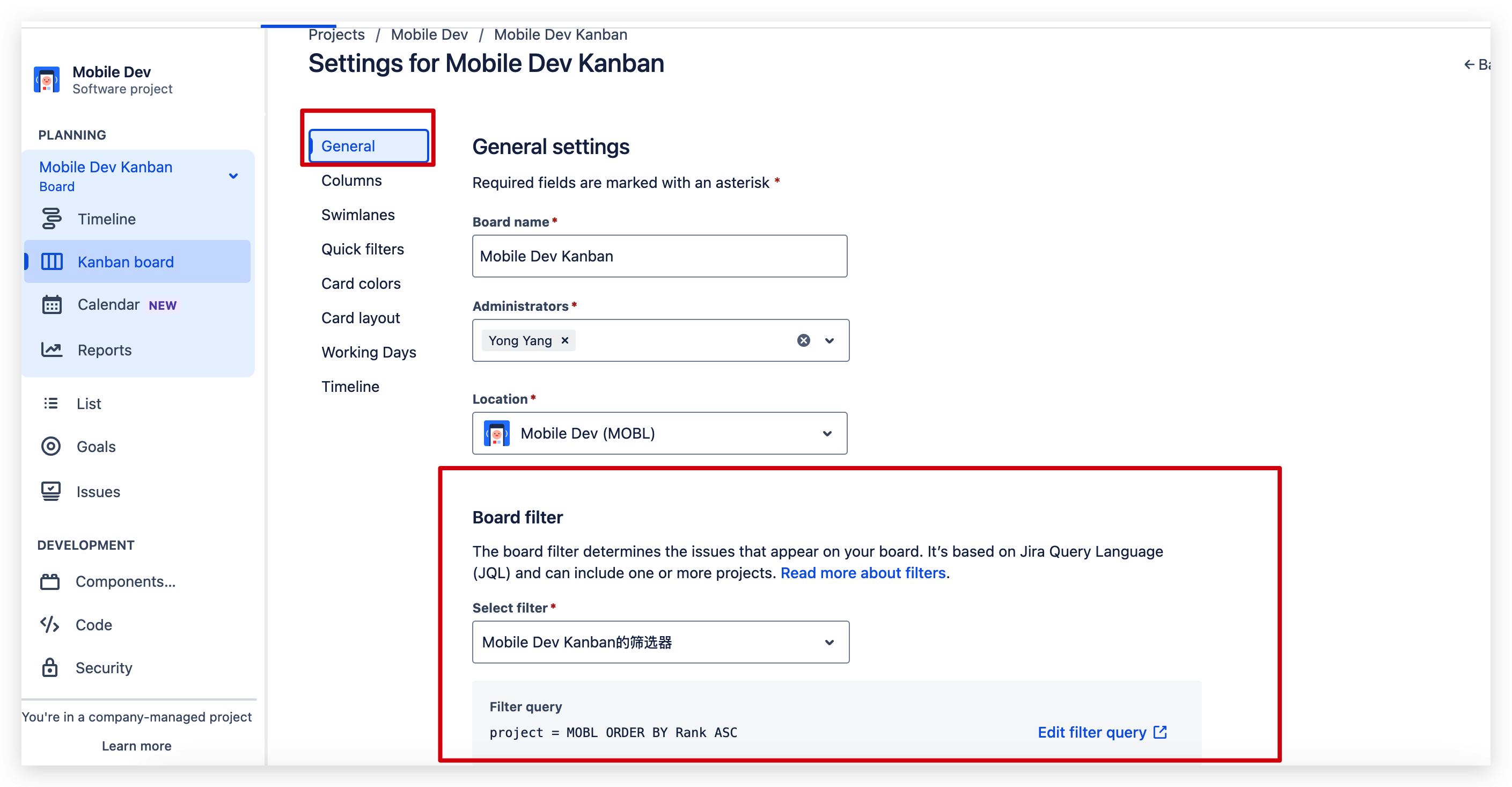This screenshot has height=787, width=1512.
Task: Open Reports via its chart icon
Action: tap(52, 349)
